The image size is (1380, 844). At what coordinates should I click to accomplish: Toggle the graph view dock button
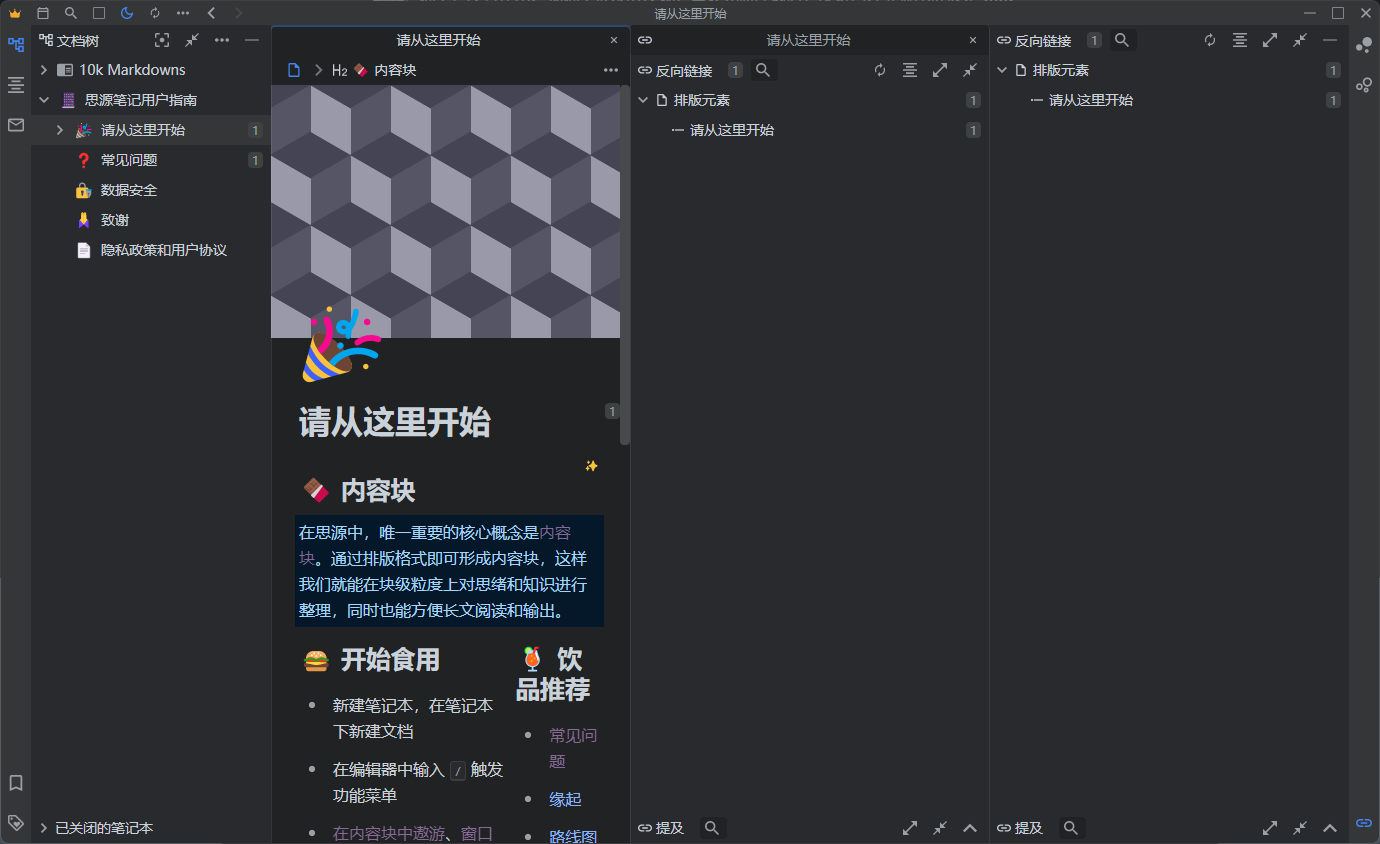pyautogui.click(x=1364, y=45)
